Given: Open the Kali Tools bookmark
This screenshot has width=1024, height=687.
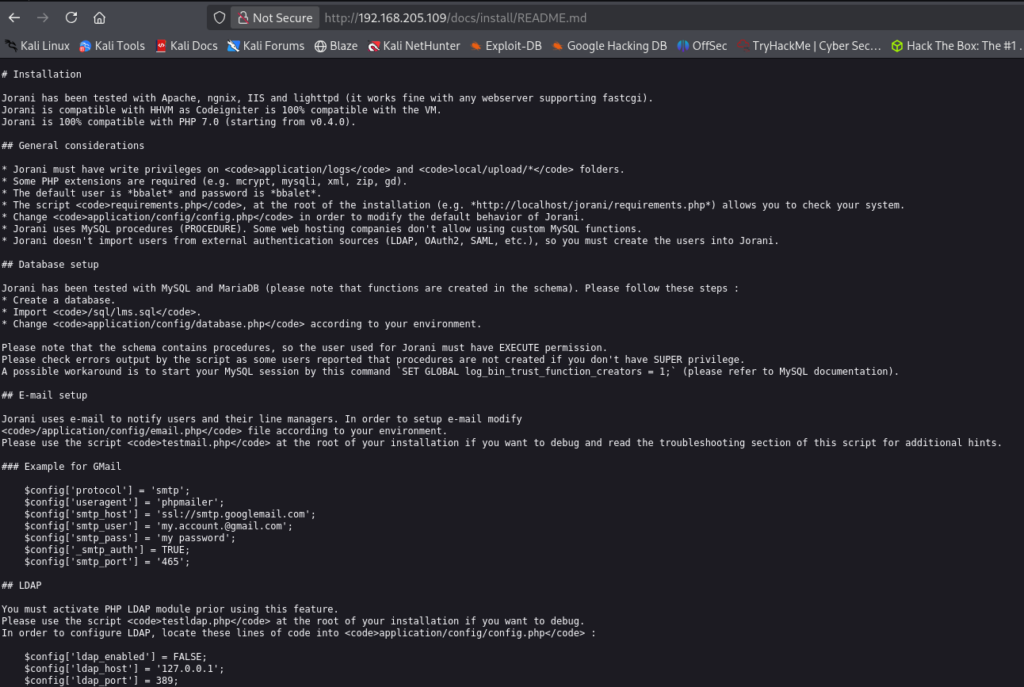Looking at the screenshot, I should click(112, 46).
